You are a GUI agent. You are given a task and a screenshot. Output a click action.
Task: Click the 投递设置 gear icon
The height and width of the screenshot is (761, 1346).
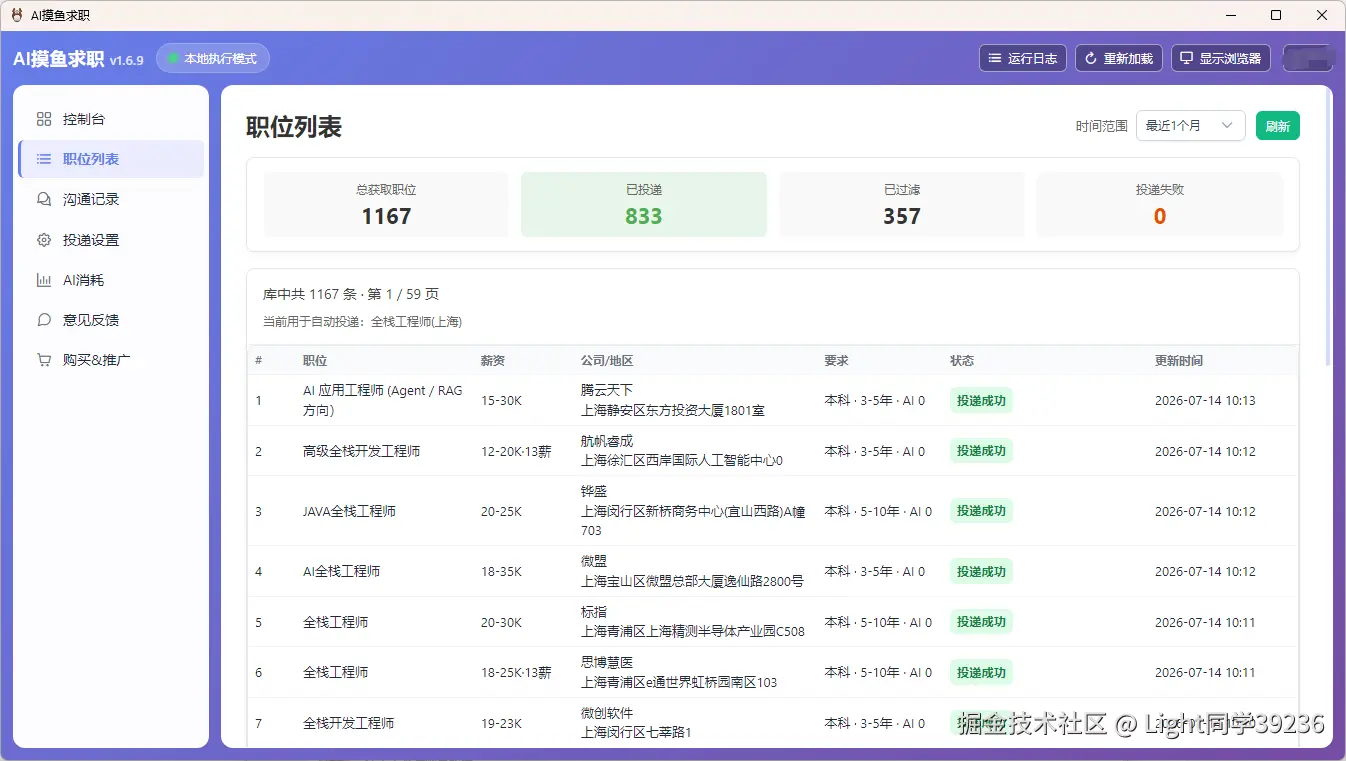click(44, 240)
